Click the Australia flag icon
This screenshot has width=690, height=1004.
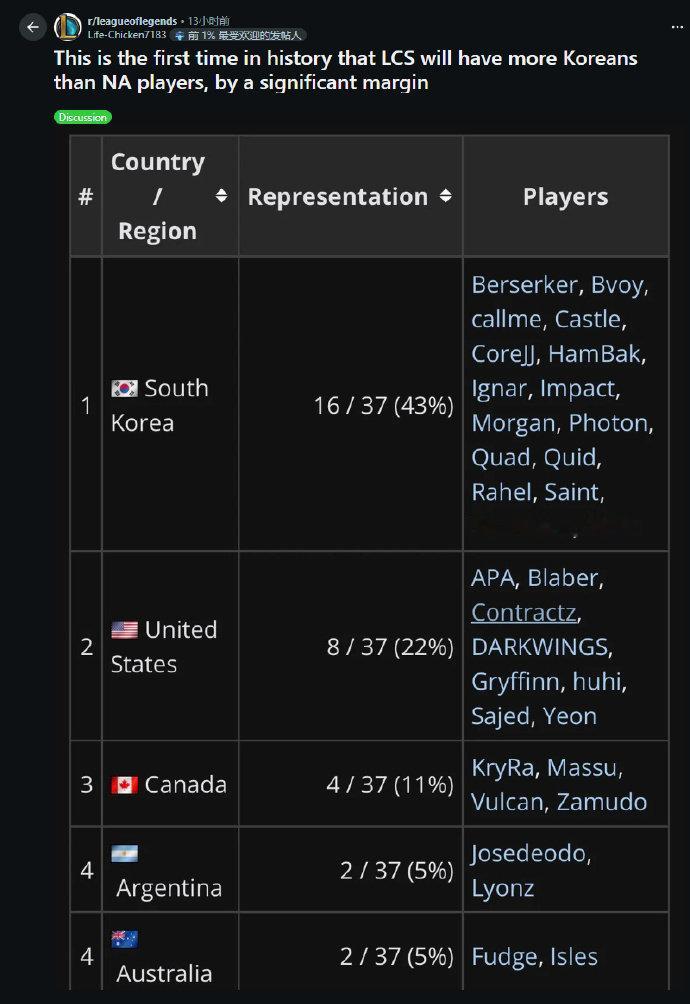click(x=124, y=939)
